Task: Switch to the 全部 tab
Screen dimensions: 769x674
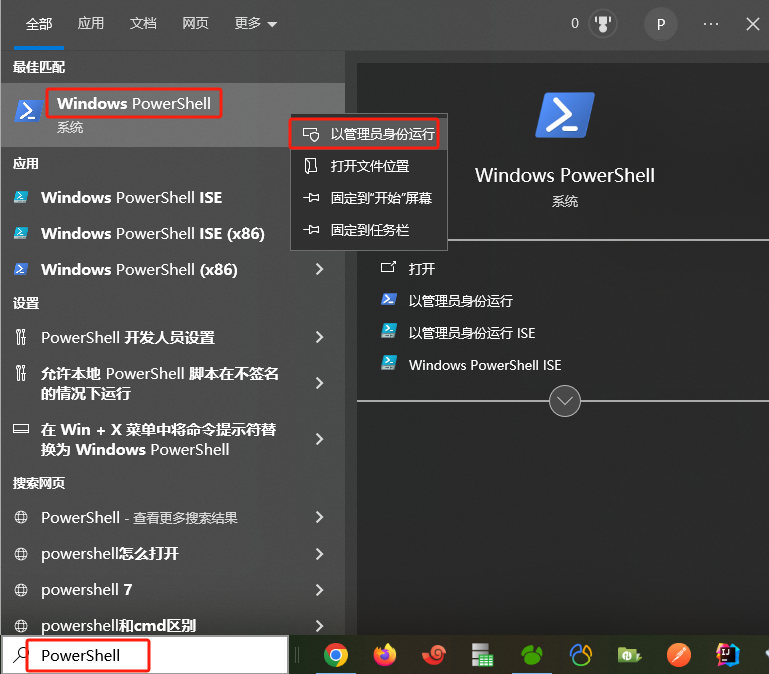Action: click(39, 24)
